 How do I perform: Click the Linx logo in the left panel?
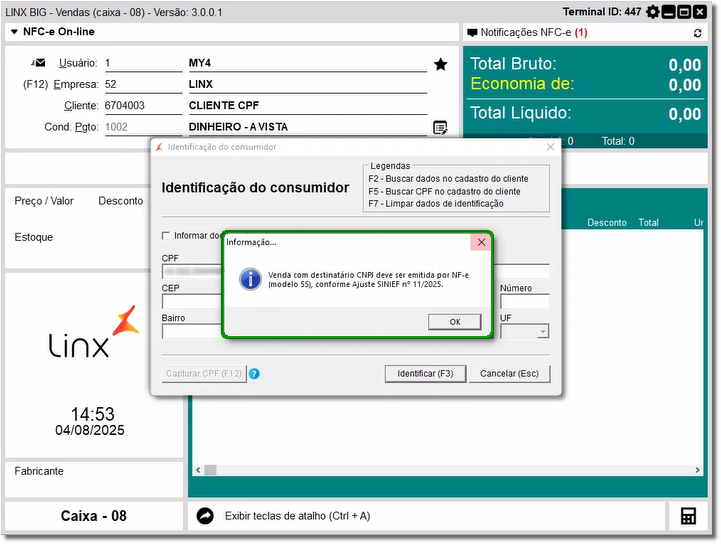pyautogui.click(x=94, y=332)
